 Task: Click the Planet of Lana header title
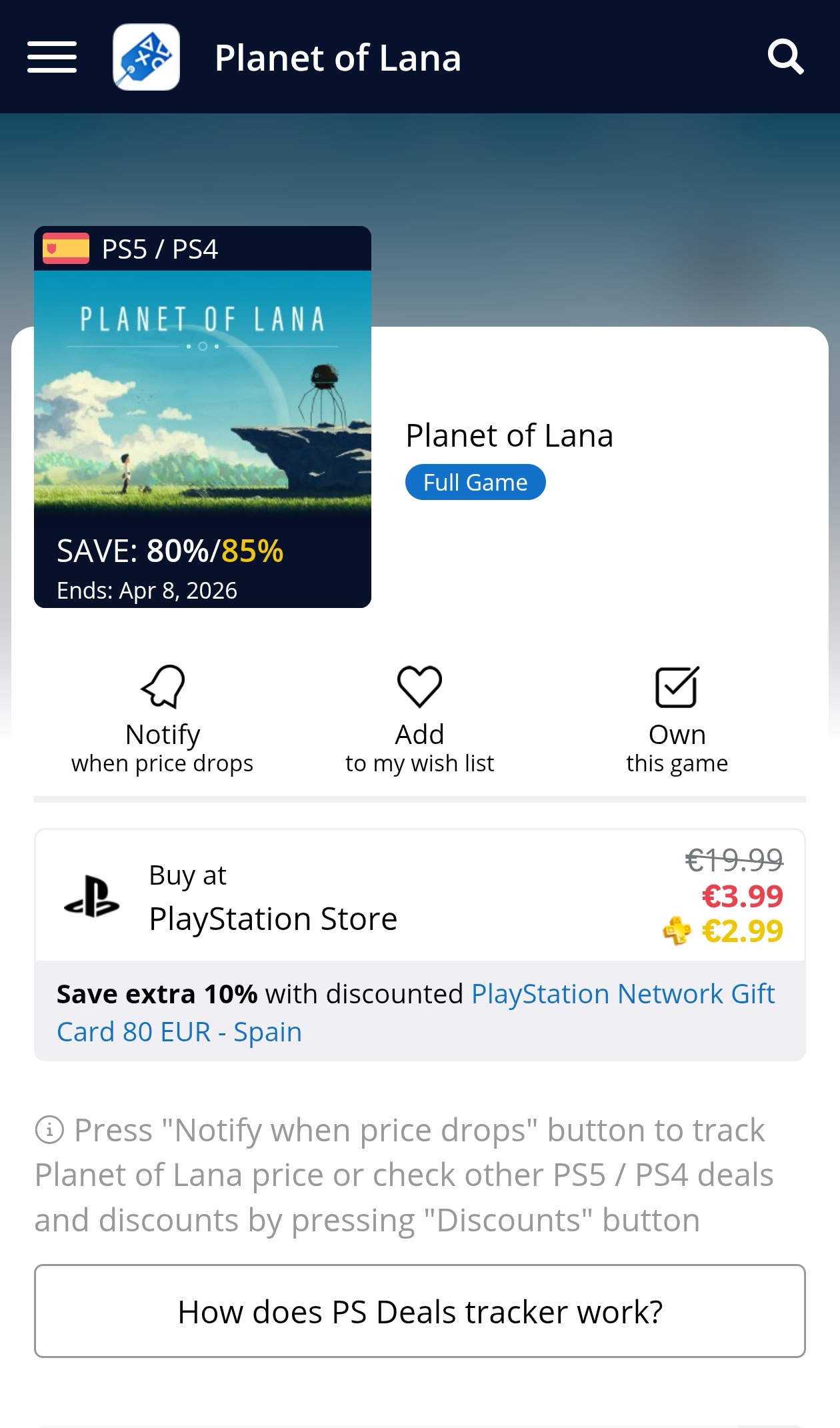coord(337,58)
